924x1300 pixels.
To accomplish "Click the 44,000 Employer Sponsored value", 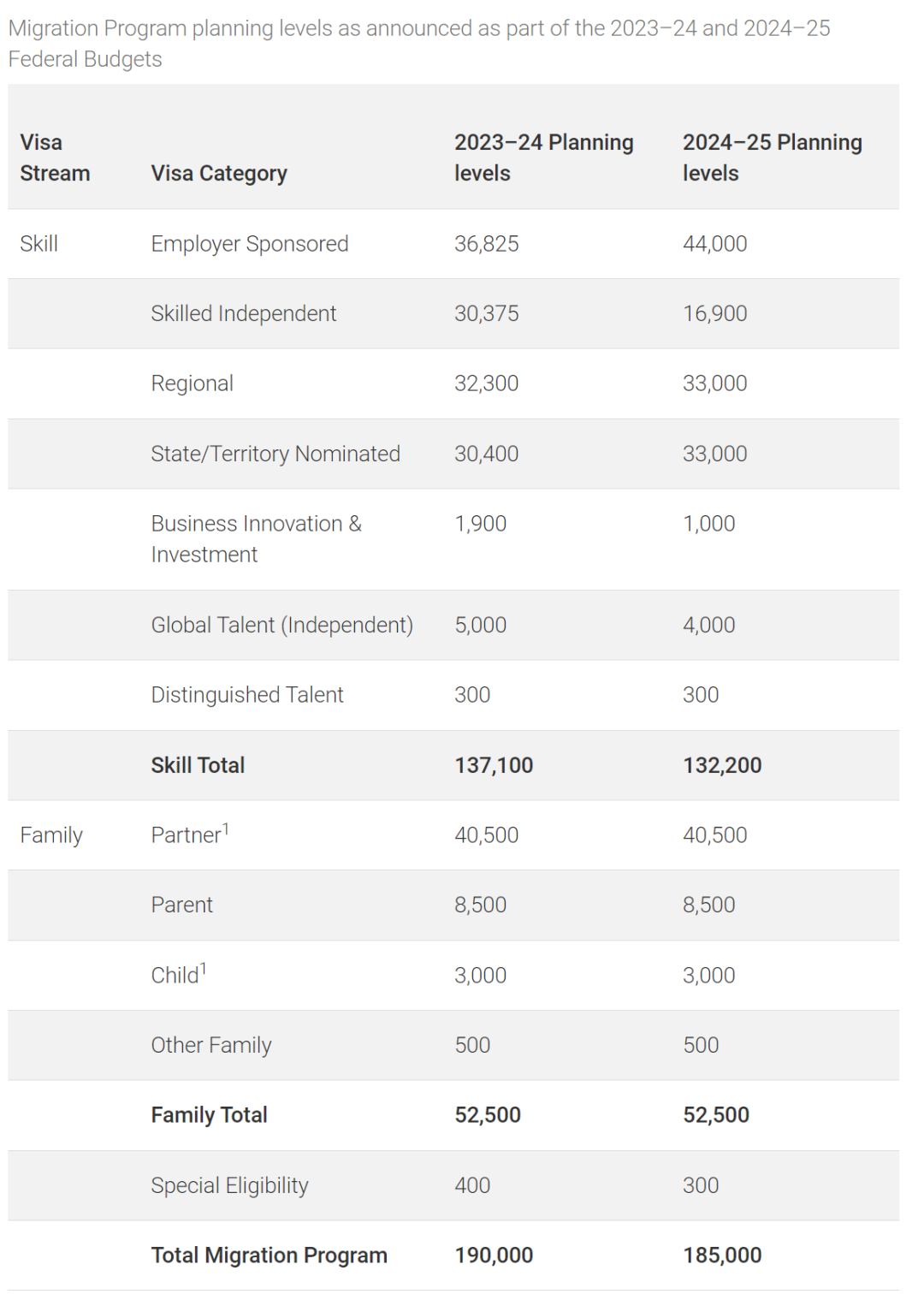I will [x=714, y=244].
